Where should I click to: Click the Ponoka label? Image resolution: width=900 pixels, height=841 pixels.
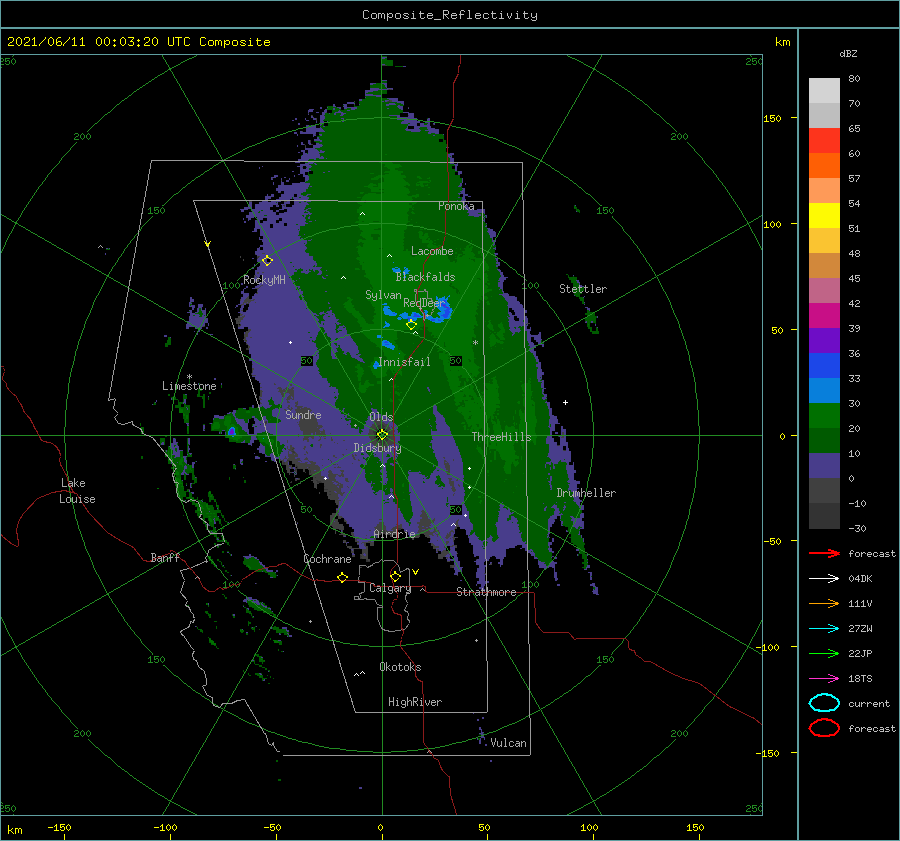[456, 206]
